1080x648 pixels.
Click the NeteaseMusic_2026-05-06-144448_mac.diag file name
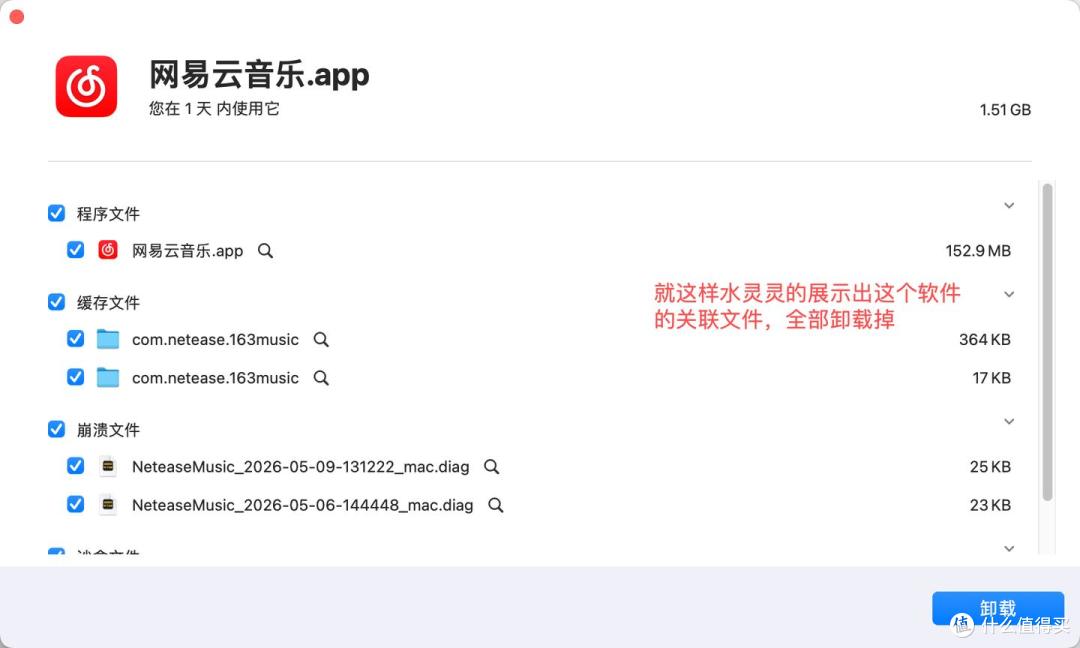(x=302, y=505)
